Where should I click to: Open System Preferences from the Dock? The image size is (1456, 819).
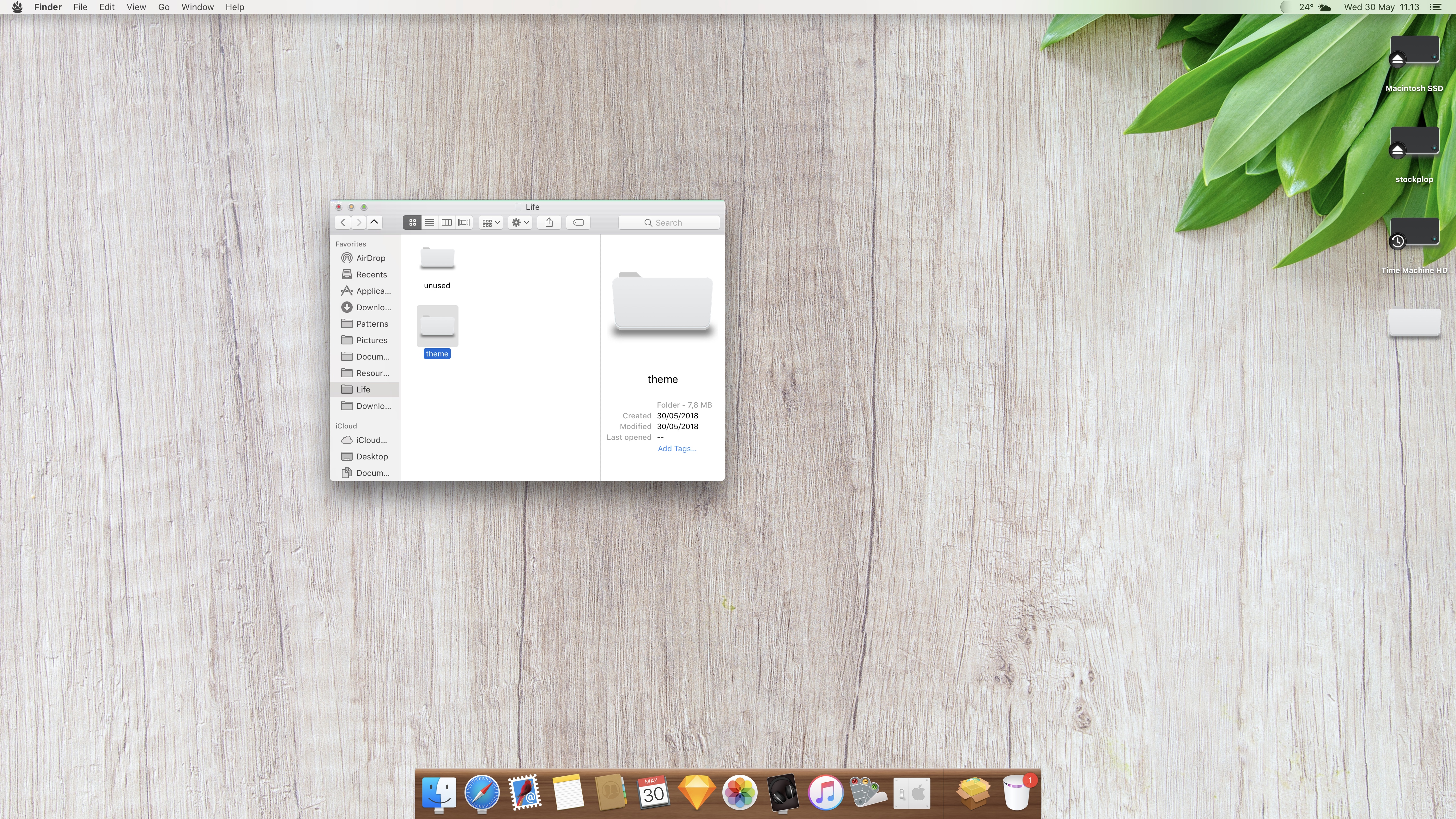click(x=911, y=792)
